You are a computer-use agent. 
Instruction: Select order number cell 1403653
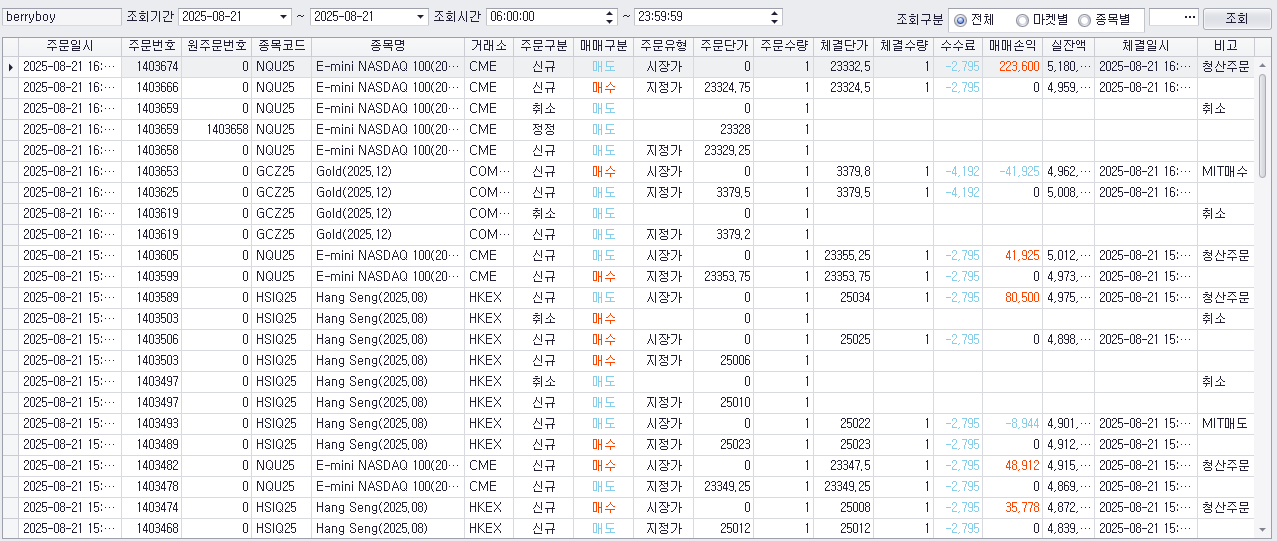pyautogui.click(x=152, y=171)
